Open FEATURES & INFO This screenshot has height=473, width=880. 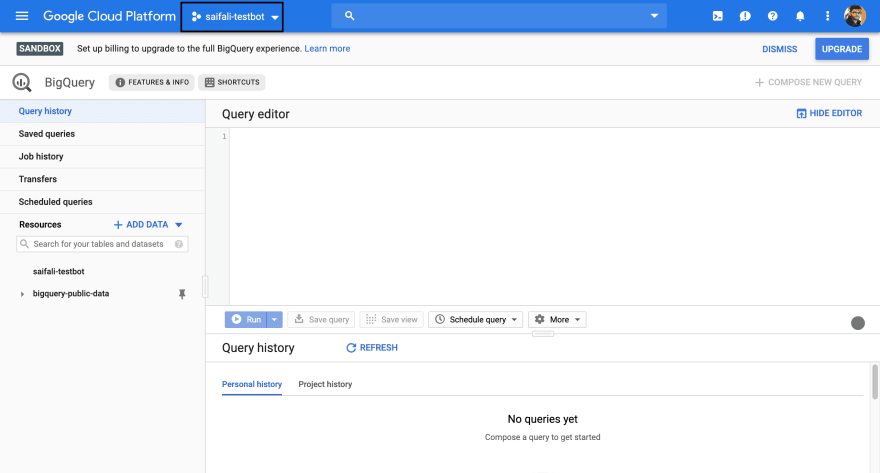pos(152,82)
